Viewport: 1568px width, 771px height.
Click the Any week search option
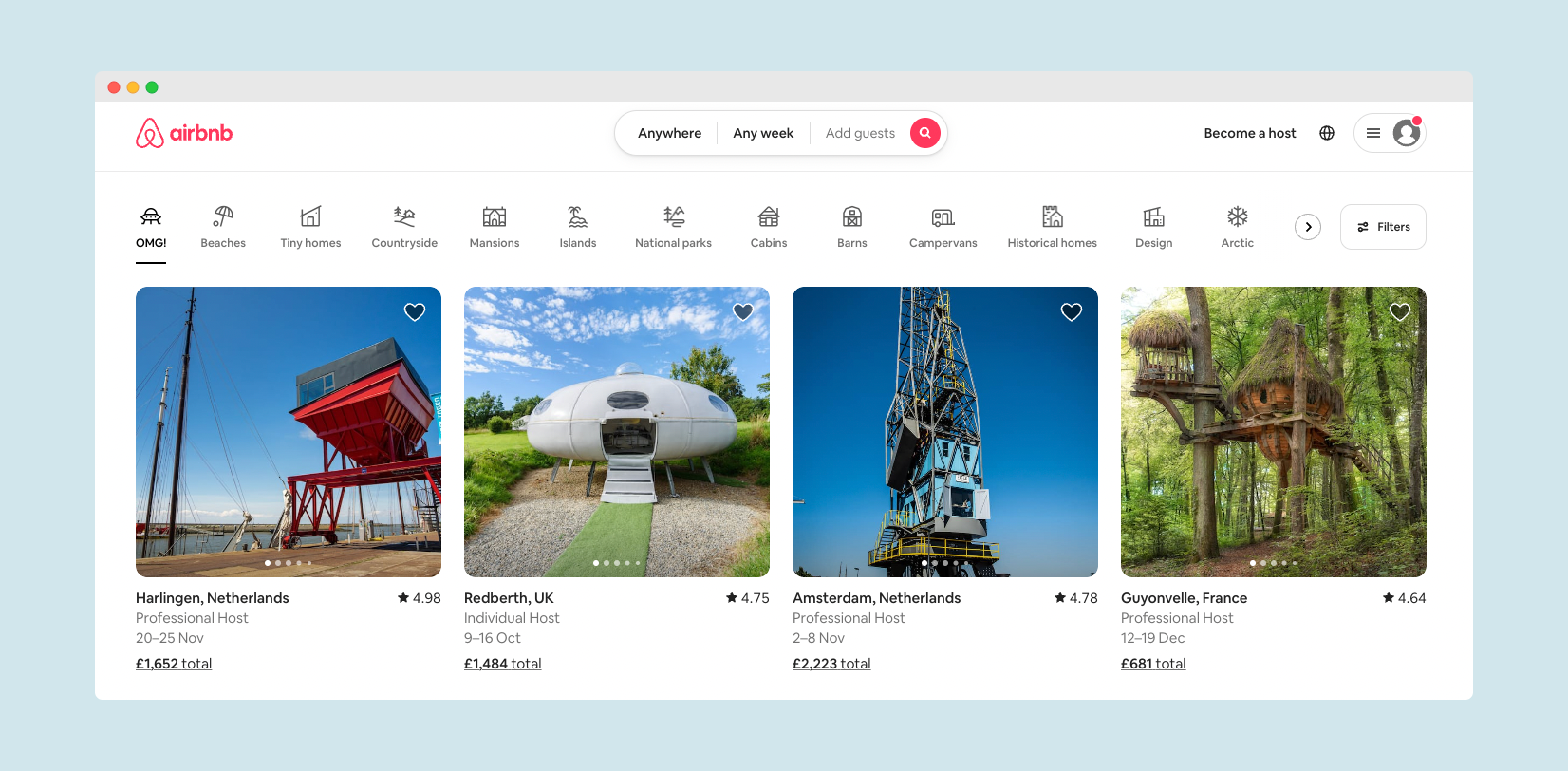[763, 133]
